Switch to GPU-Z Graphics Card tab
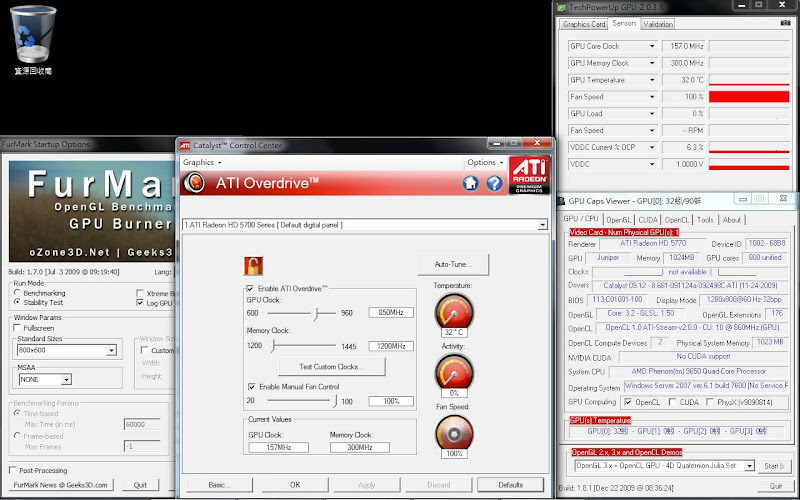This screenshot has height=500, width=800. click(584, 24)
